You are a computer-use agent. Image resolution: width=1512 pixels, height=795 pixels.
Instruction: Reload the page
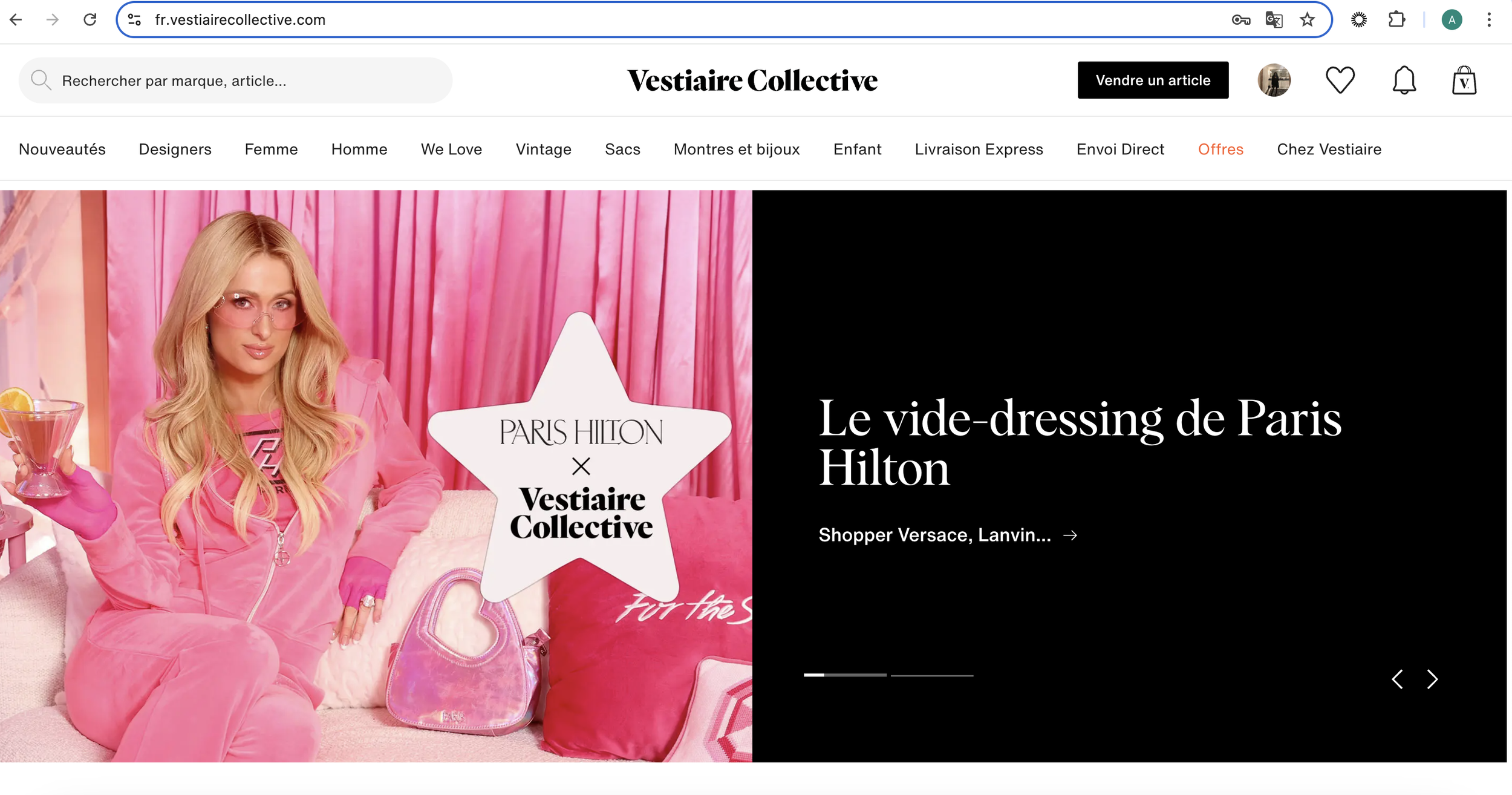[90, 20]
